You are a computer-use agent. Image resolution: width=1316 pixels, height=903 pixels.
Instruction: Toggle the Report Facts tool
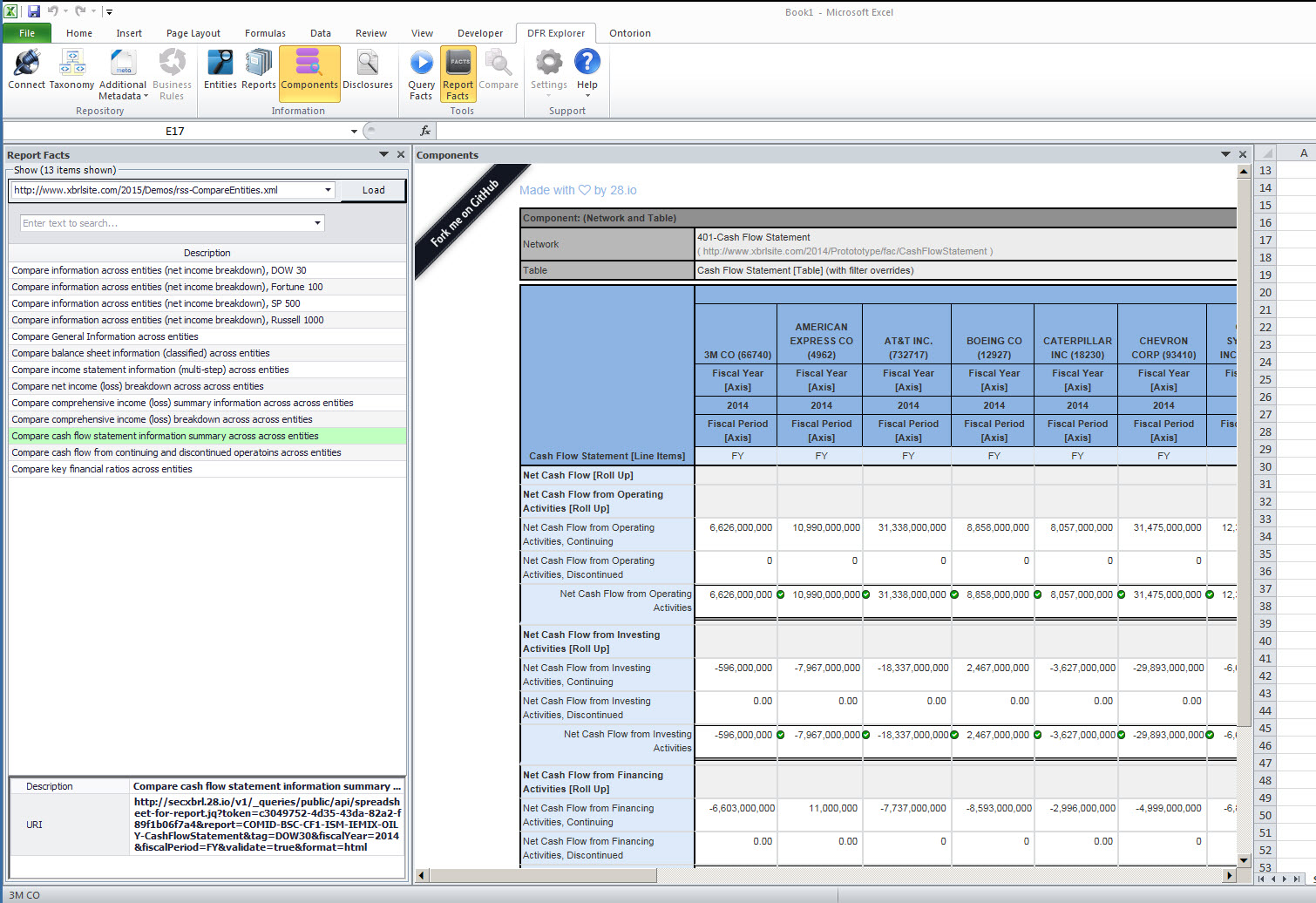(x=458, y=75)
